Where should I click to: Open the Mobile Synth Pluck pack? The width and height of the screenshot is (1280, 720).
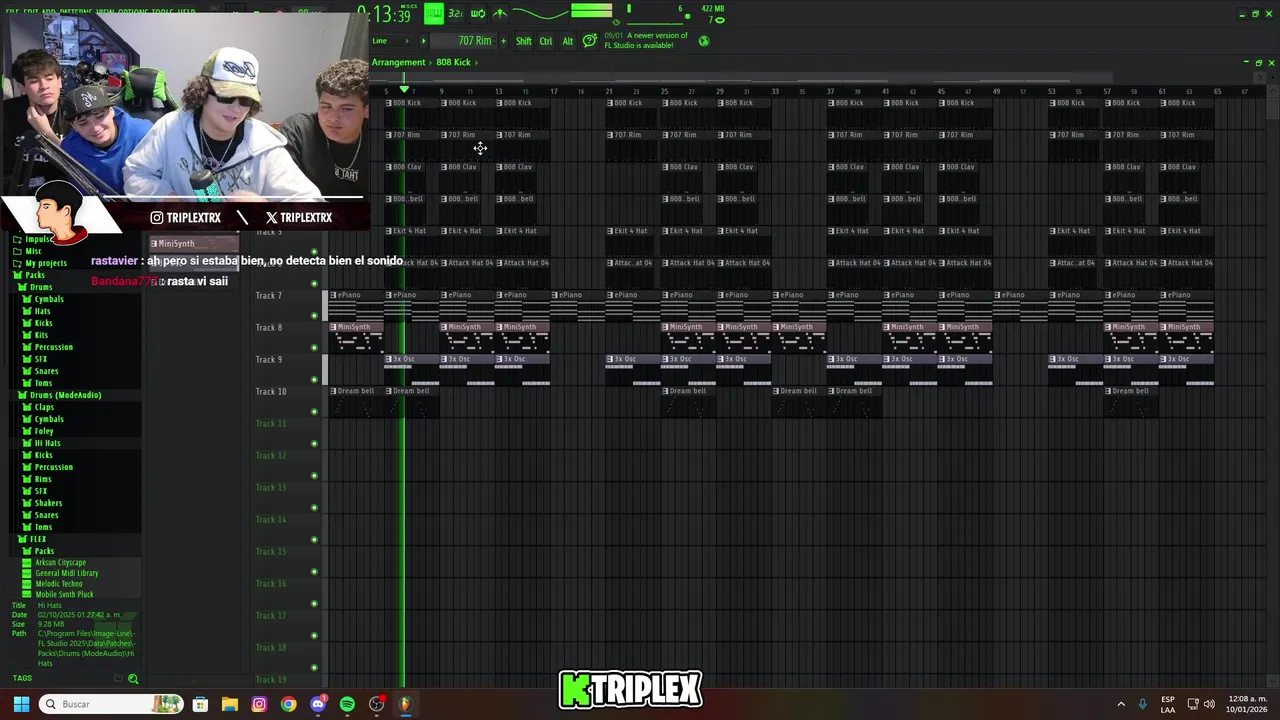tap(64, 595)
